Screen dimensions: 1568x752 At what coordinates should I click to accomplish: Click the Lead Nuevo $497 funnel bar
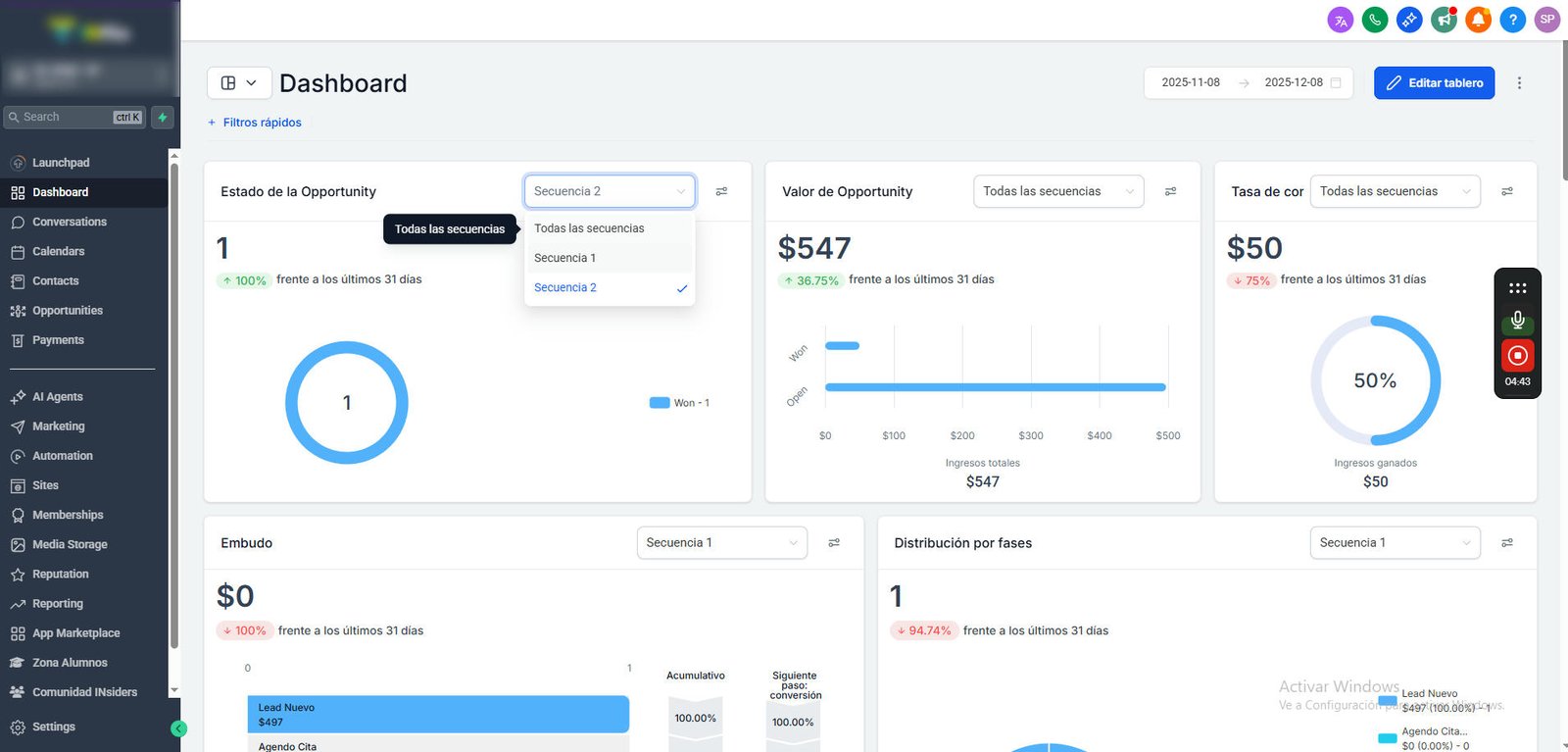pos(438,715)
